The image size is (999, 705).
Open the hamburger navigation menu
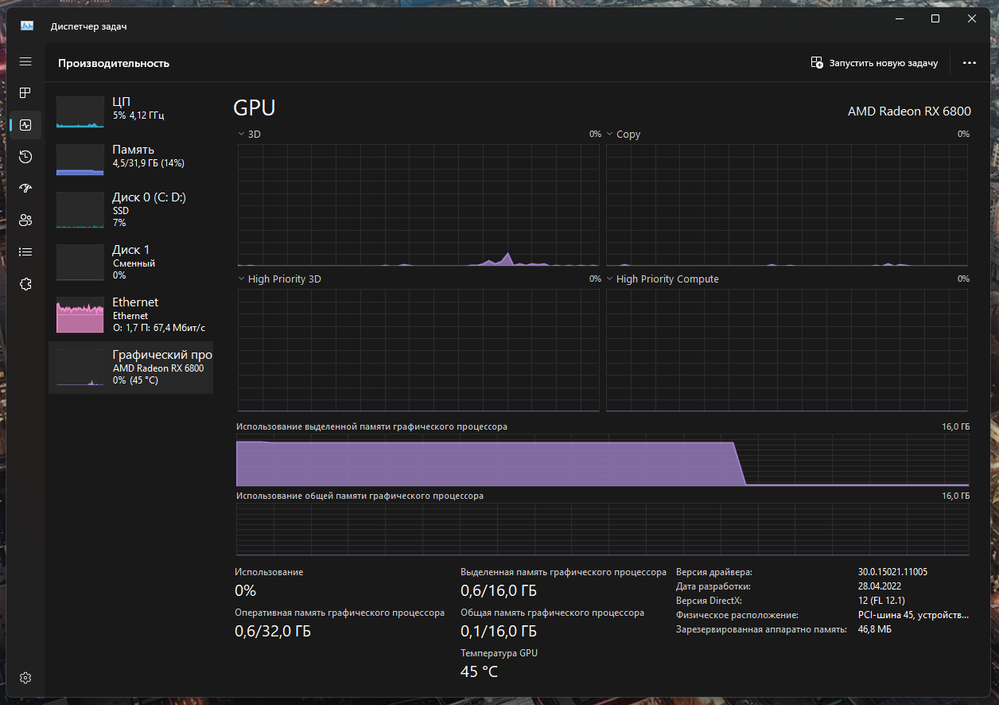25,62
